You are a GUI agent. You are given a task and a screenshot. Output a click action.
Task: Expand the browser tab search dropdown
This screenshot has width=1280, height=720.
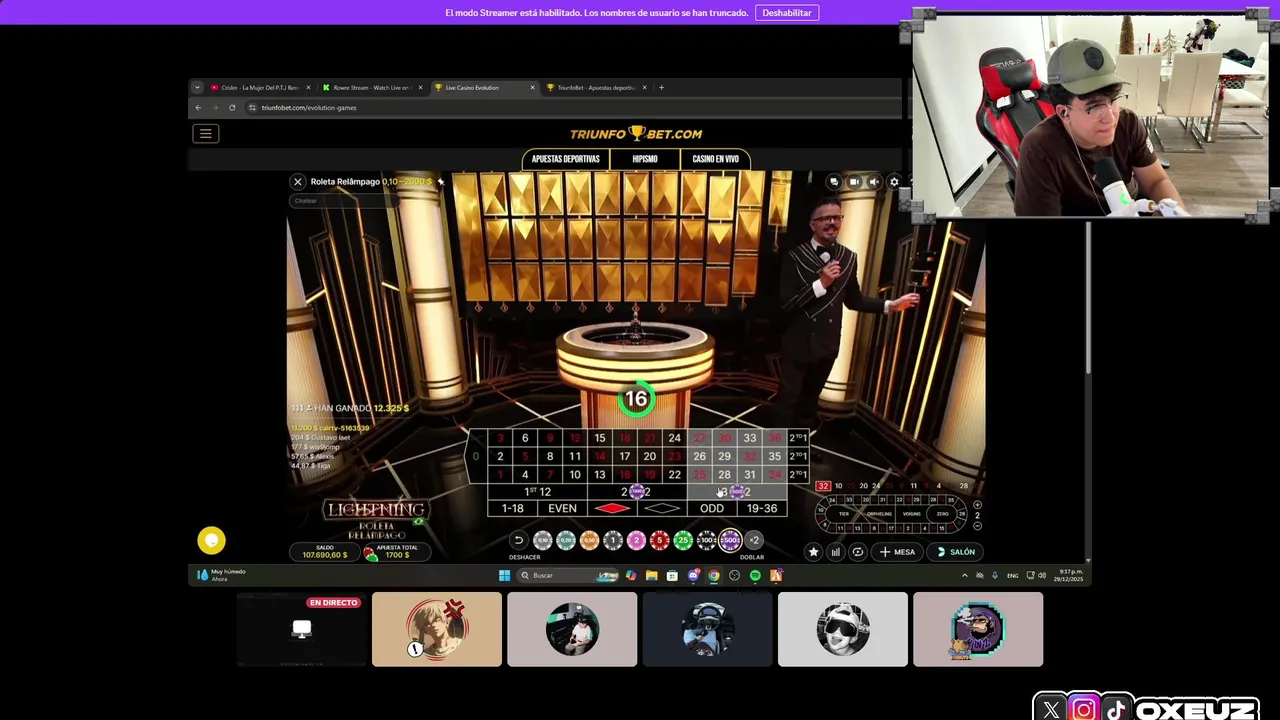(x=197, y=87)
